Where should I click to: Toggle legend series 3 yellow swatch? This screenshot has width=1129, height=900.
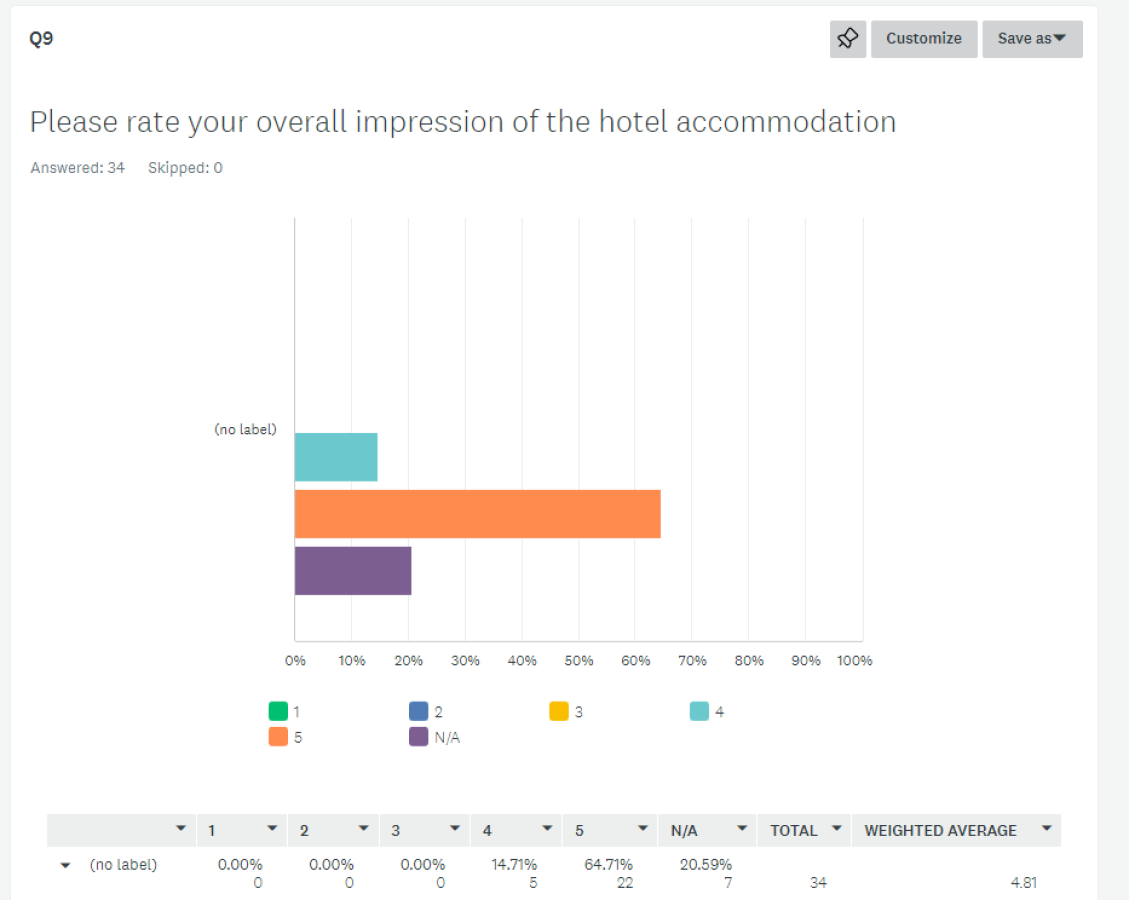(559, 711)
